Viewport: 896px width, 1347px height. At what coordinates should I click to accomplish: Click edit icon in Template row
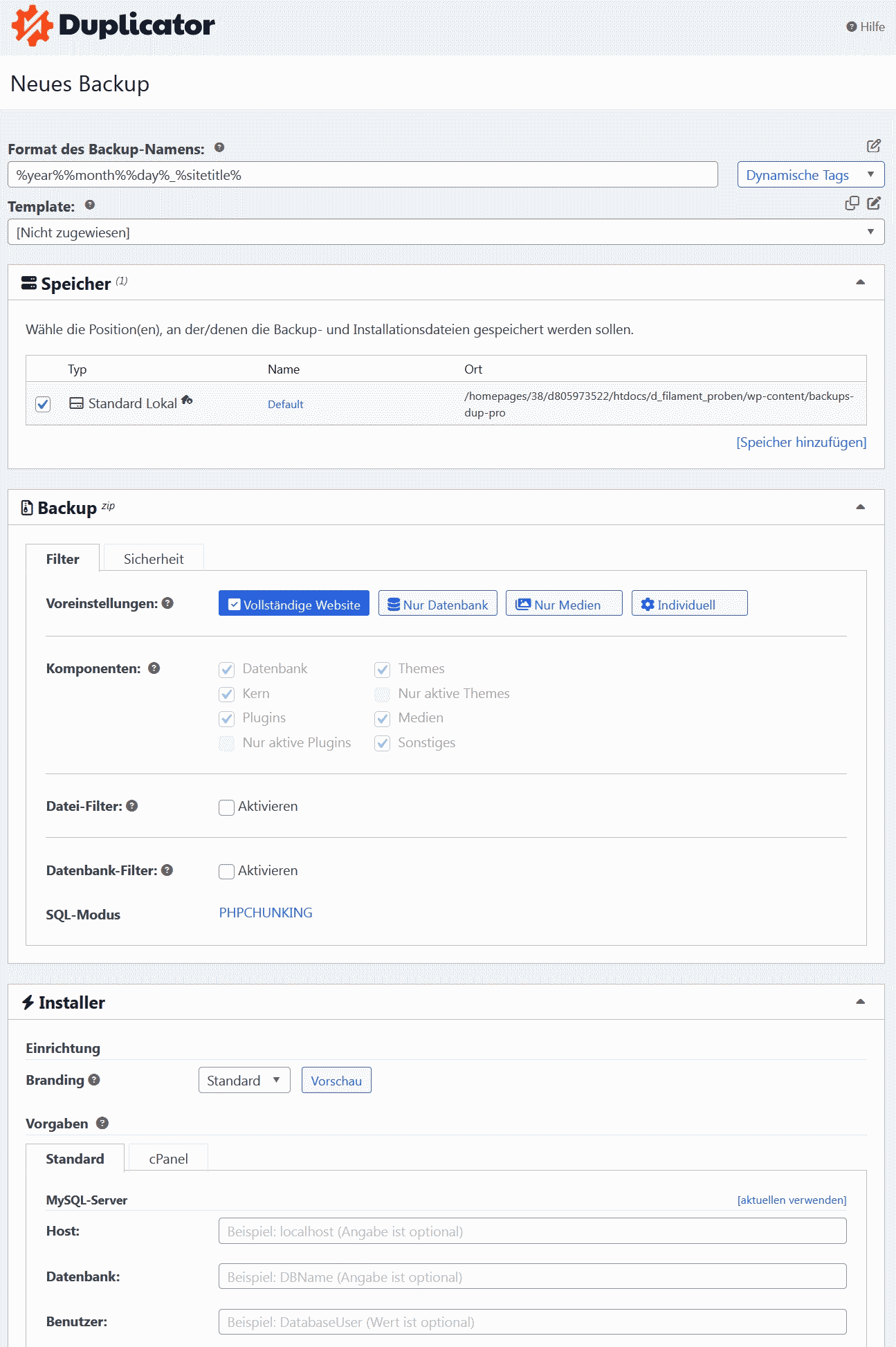pos(874,203)
